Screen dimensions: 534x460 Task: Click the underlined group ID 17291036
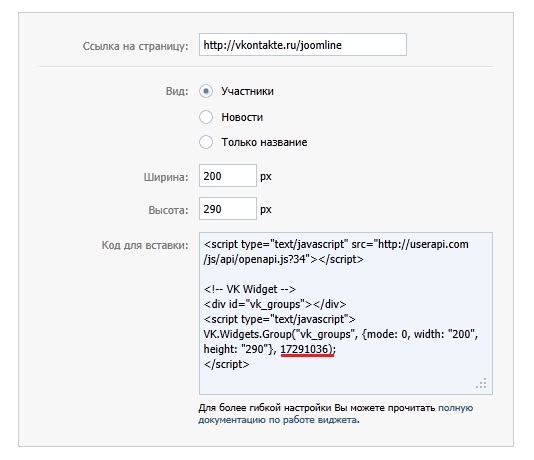pyautogui.click(x=304, y=349)
